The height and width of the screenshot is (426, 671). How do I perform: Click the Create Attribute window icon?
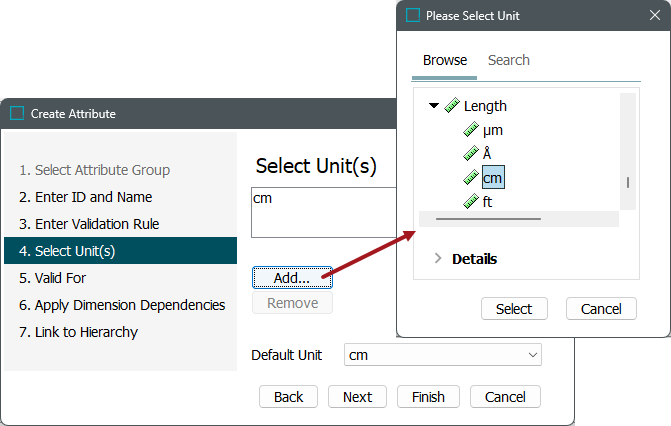click(x=17, y=113)
